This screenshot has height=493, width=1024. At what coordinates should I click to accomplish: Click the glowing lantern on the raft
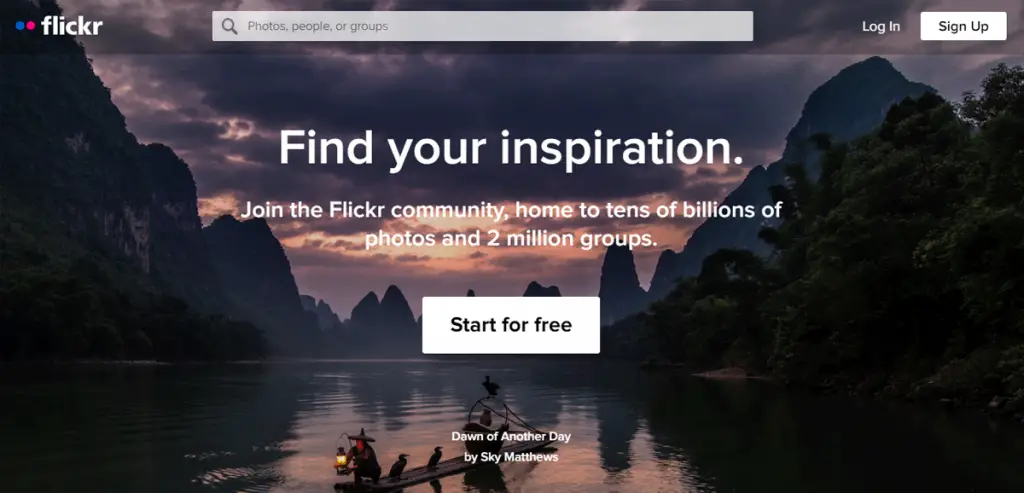coord(341,459)
